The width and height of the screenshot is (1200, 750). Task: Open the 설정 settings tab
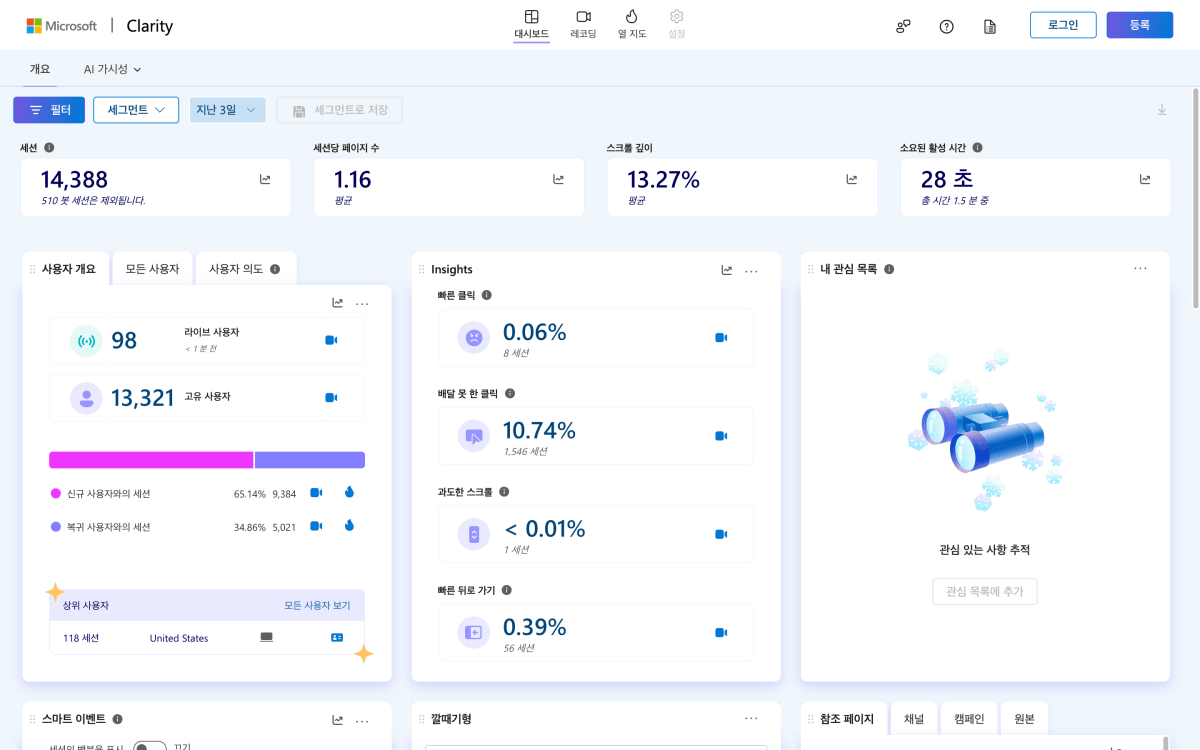[677, 25]
